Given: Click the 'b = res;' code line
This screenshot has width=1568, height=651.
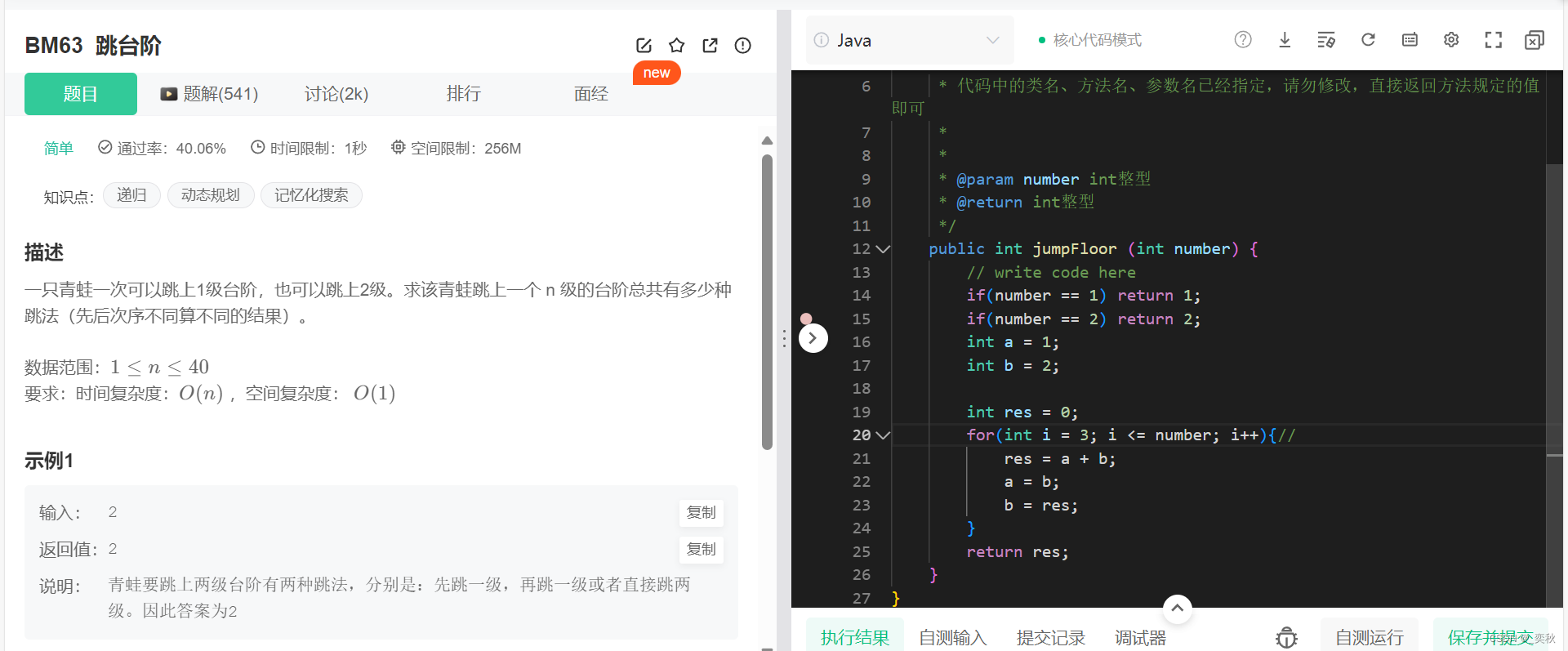Looking at the screenshot, I should (1041, 506).
